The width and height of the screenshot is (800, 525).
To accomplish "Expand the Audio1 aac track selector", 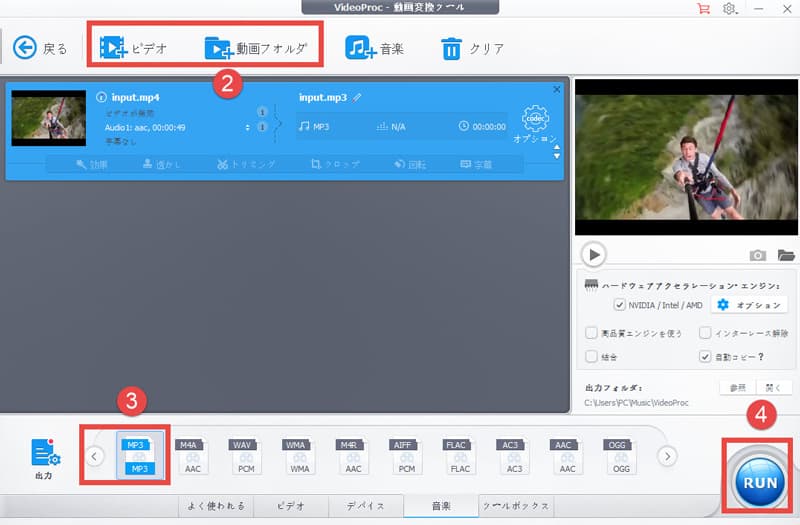I will click(247, 127).
